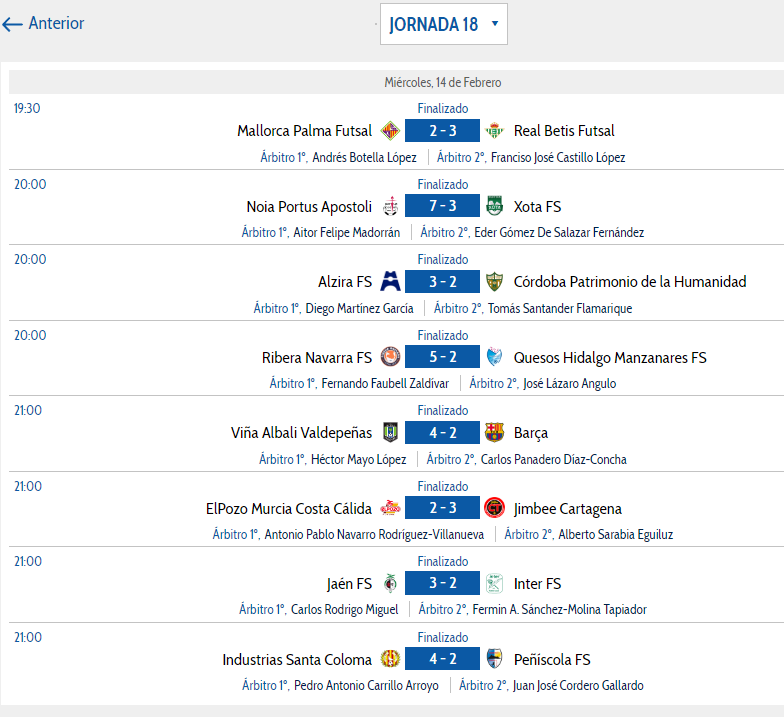Open the Jornada 18 dropdown
The image size is (784, 717).
click(443, 25)
